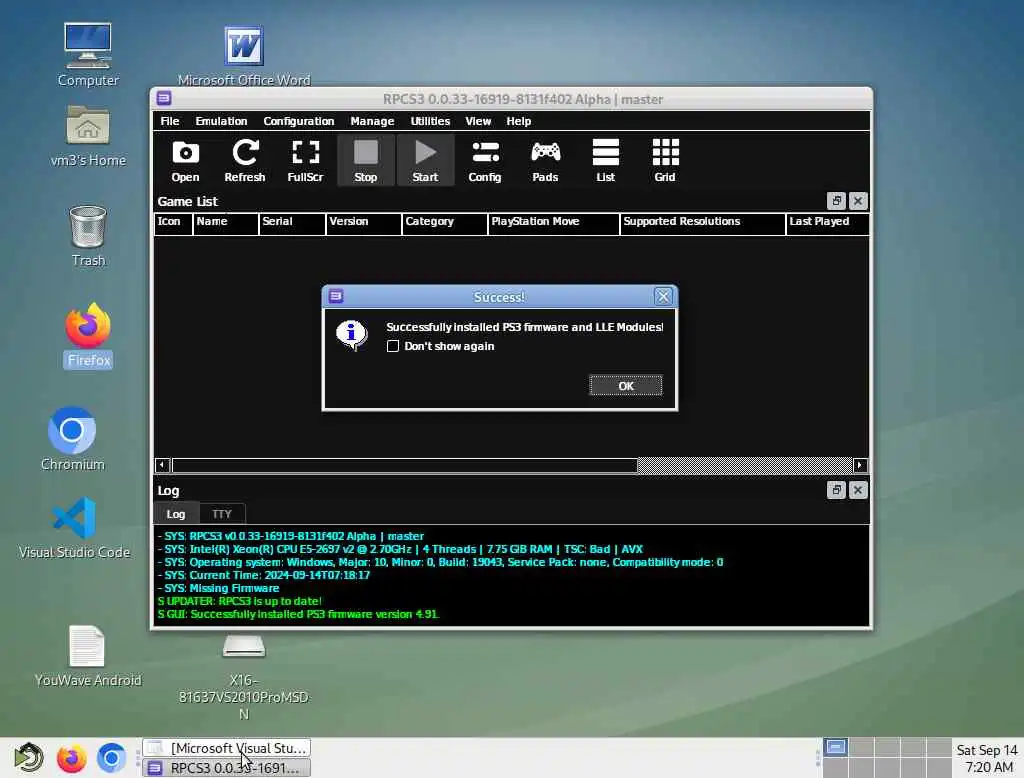Select the firmware version 4.91 log line
Viewport: 1024px width, 778px height.
pyautogui.click(x=298, y=614)
